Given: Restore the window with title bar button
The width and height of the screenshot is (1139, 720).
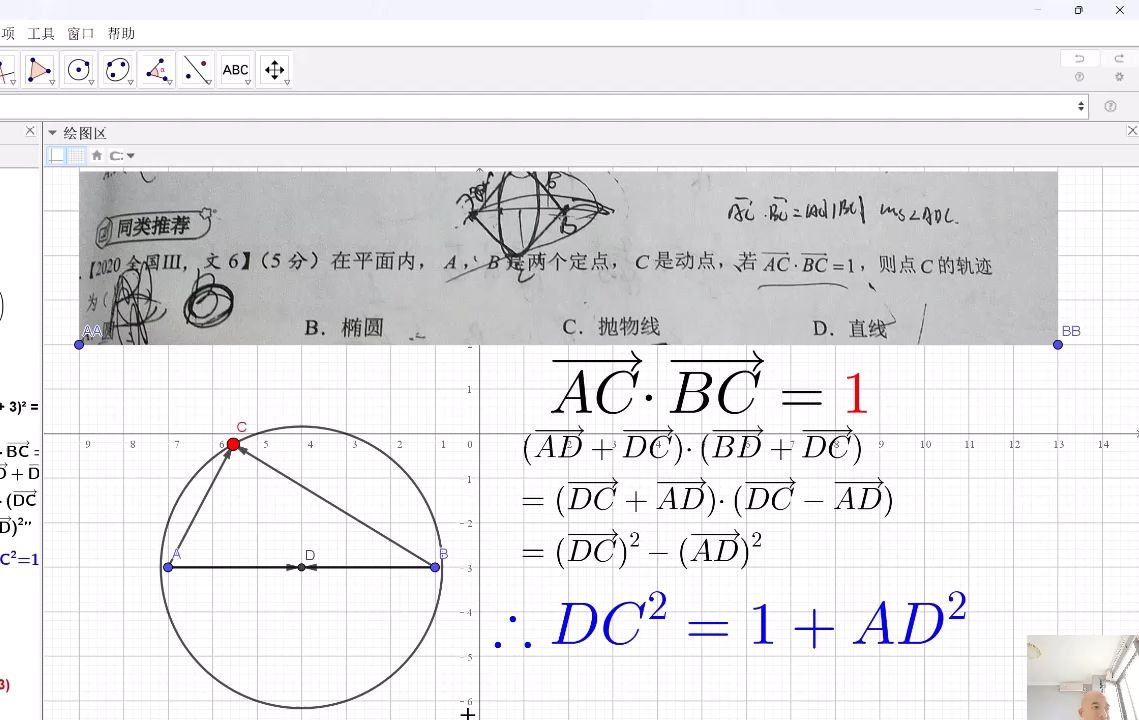Looking at the screenshot, I should click(x=1079, y=9).
